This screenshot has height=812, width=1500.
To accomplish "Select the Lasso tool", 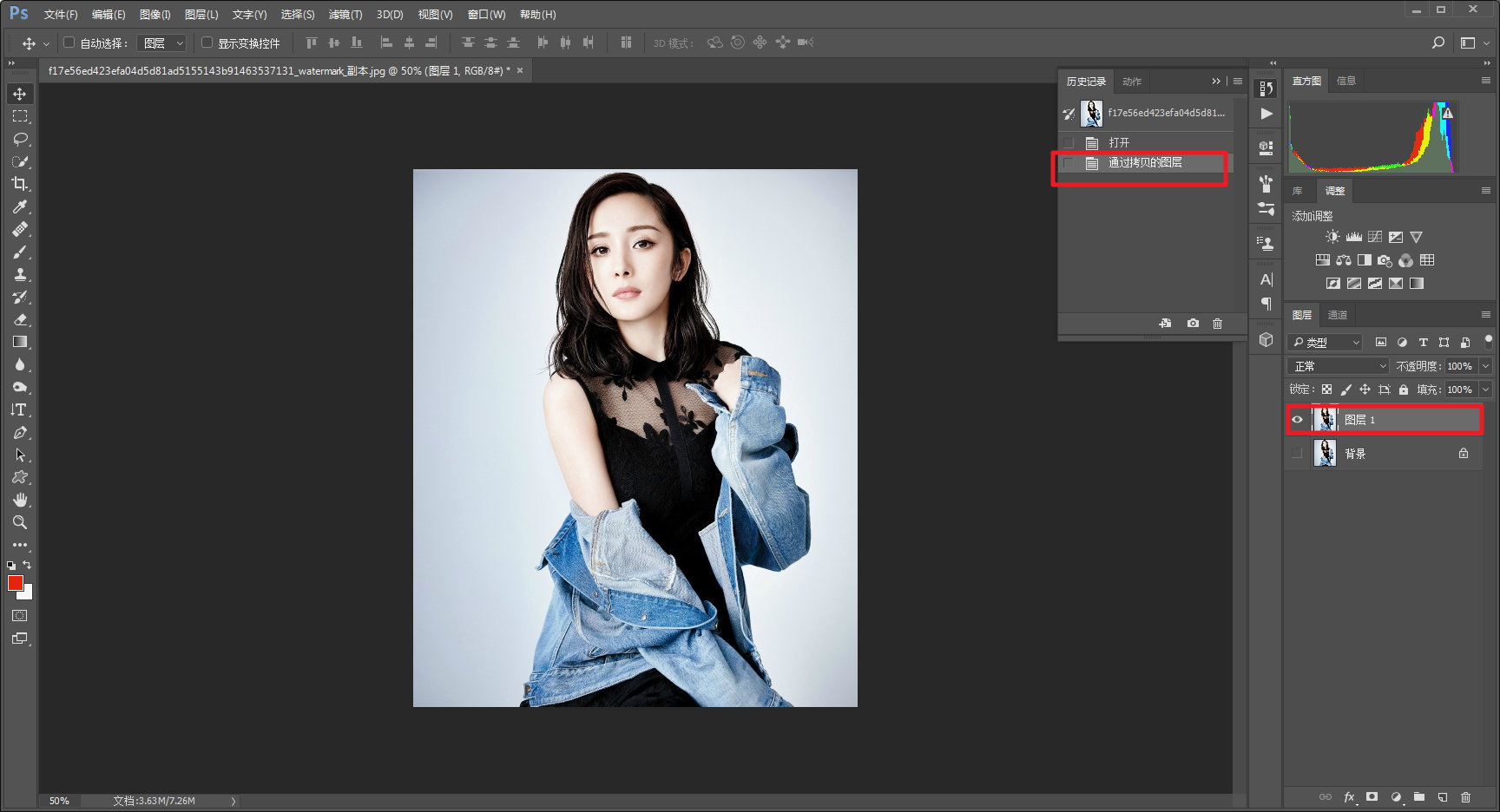I will [19, 139].
